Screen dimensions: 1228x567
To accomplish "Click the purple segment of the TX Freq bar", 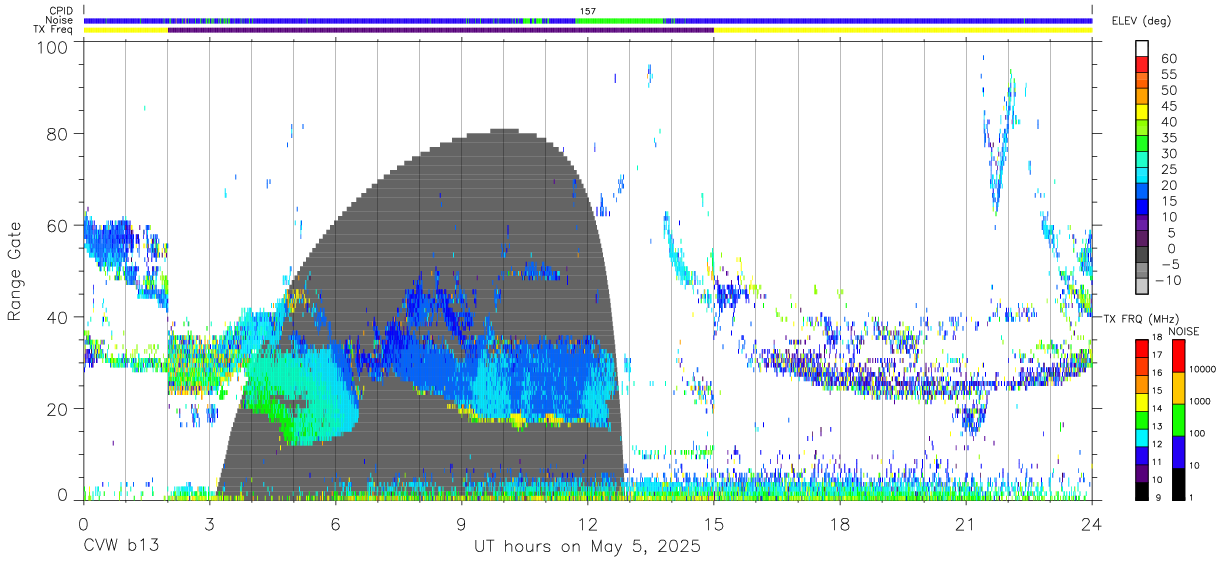I will click(x=440, y=30).
